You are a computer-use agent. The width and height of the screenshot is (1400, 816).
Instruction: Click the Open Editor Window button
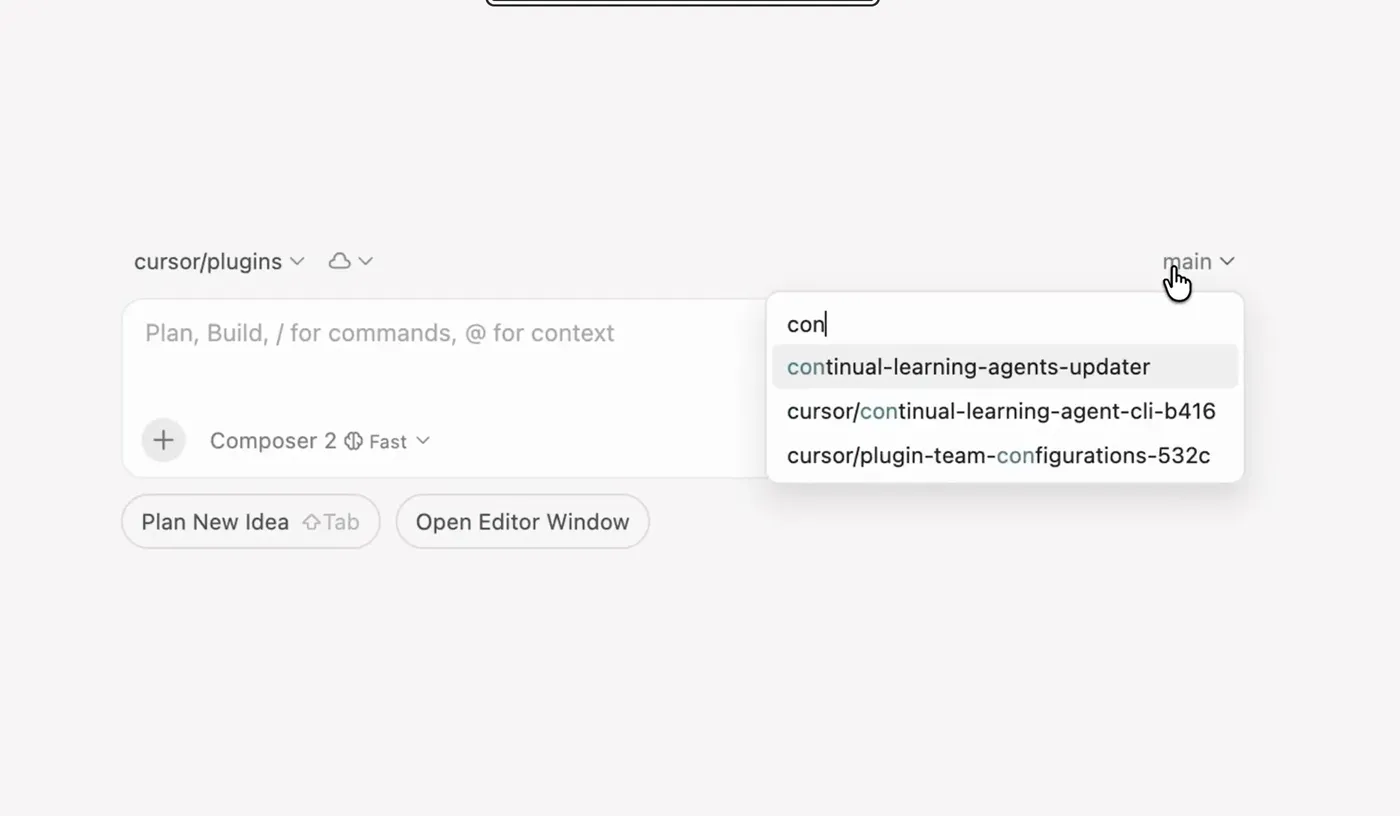522,522
